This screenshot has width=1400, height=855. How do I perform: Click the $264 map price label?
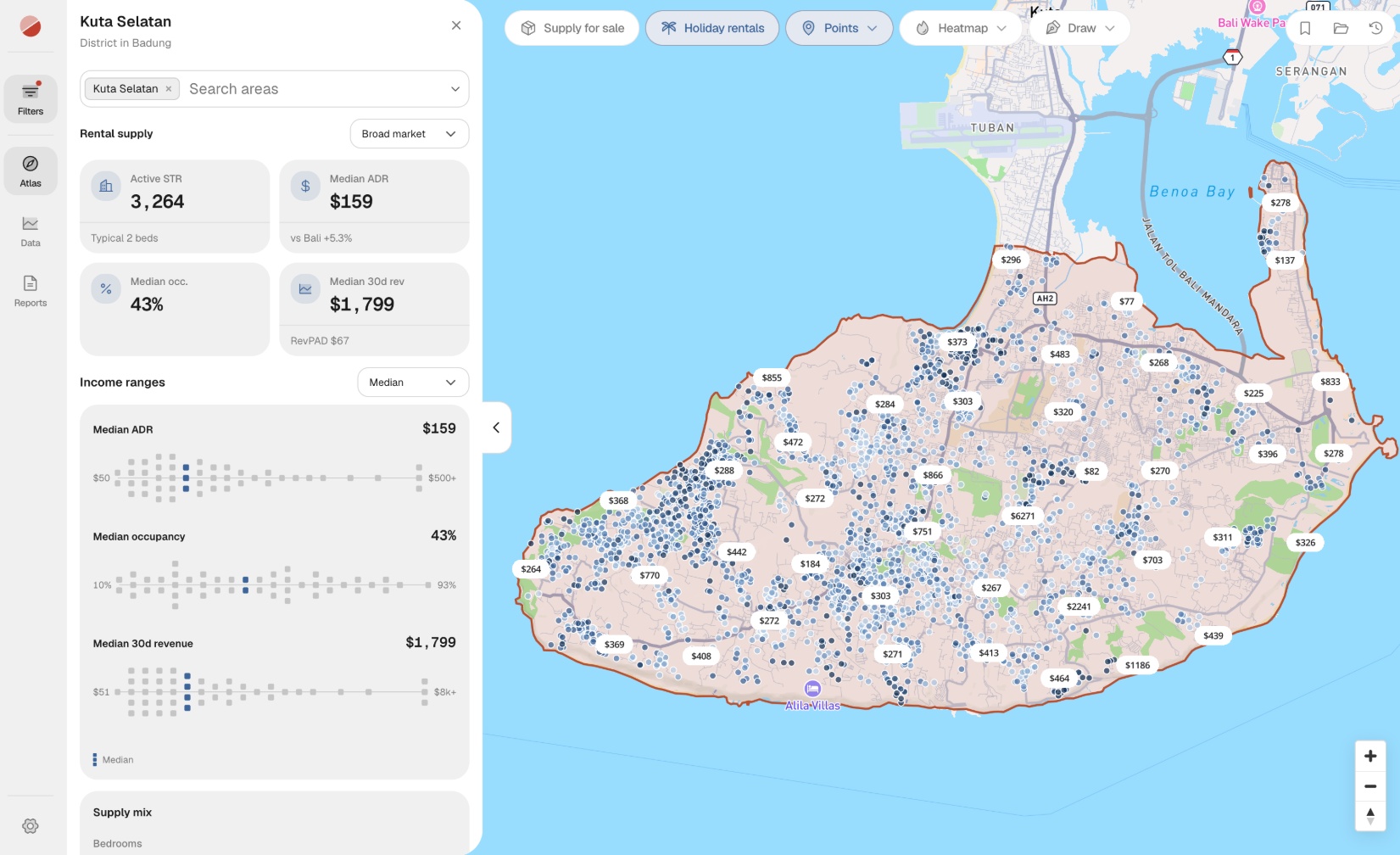[531, 569]
